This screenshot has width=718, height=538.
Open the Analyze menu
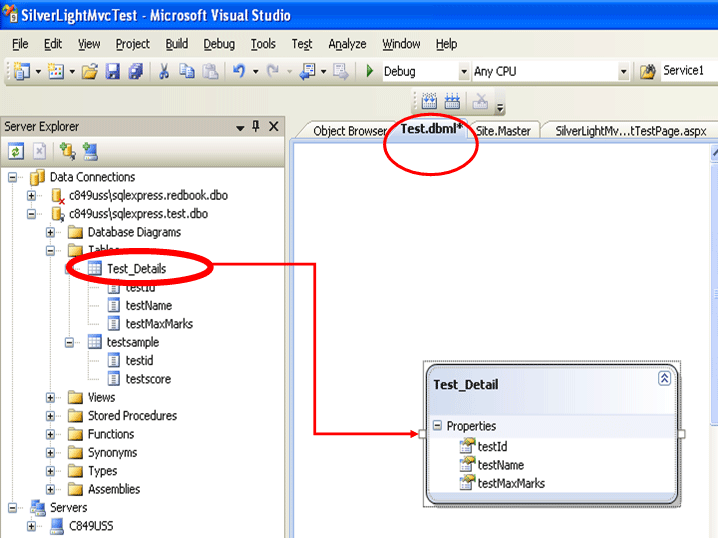[x=347, y=44]
